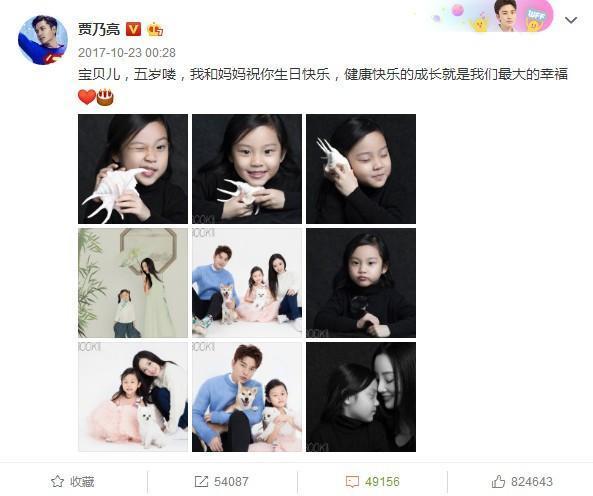Click the orange V verified badge
The height and width of the screenshot is (496, 593).
[133, 29]
